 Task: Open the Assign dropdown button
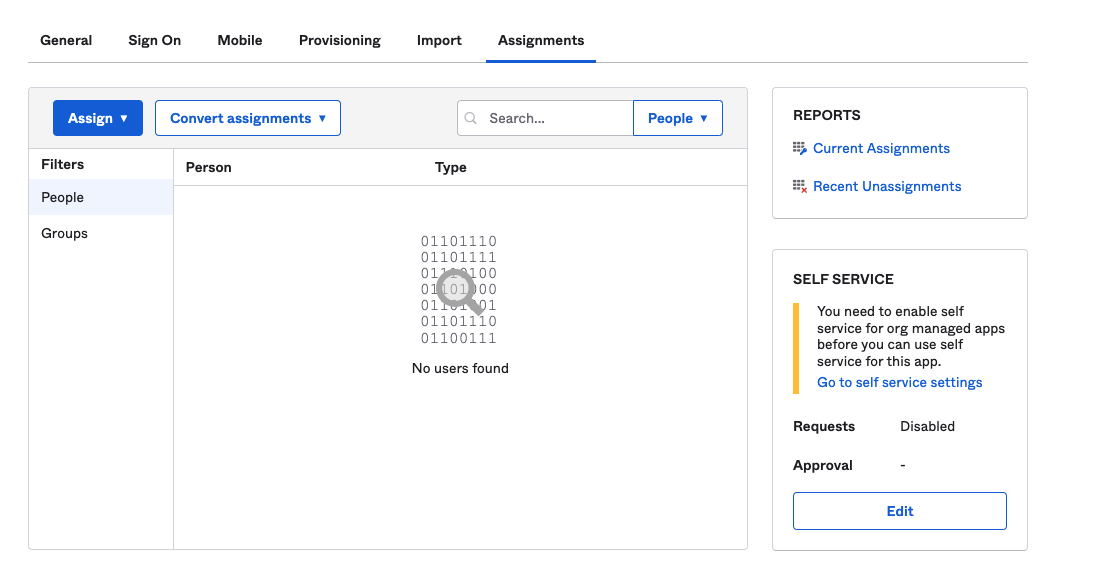tap(98, 118)
